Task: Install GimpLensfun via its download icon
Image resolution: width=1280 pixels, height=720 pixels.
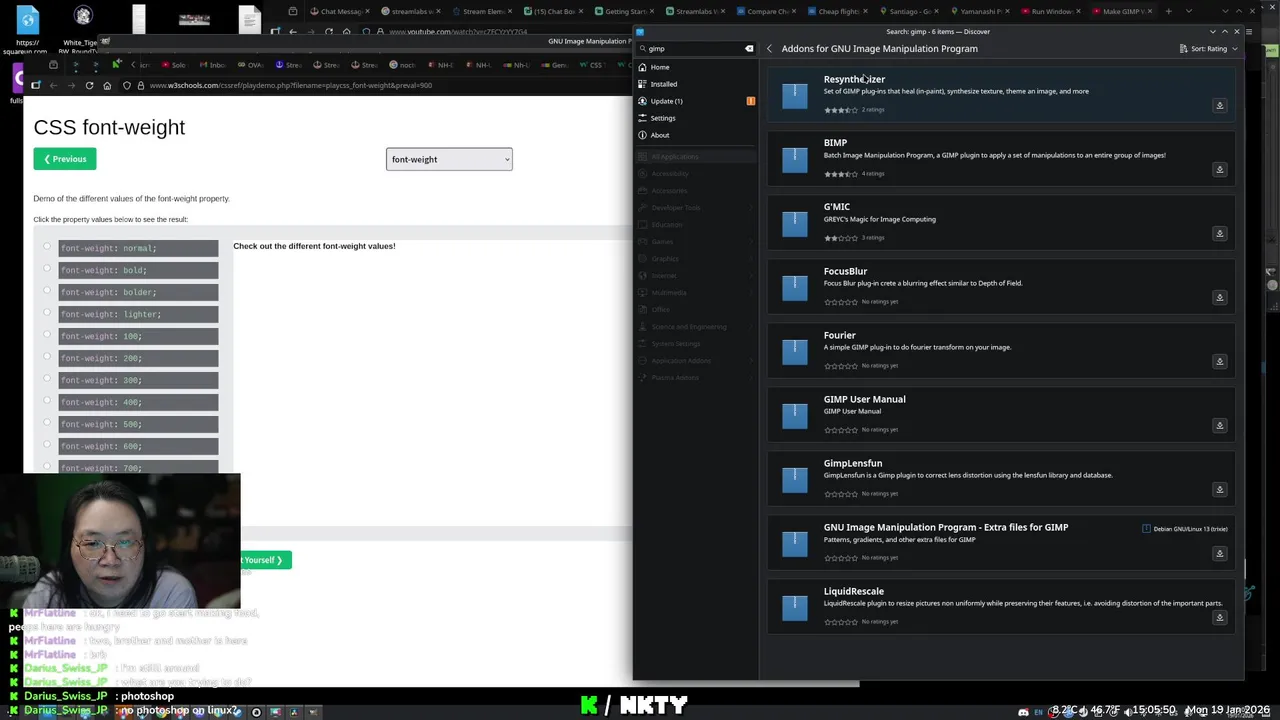Action: [x=1219, y=489]
